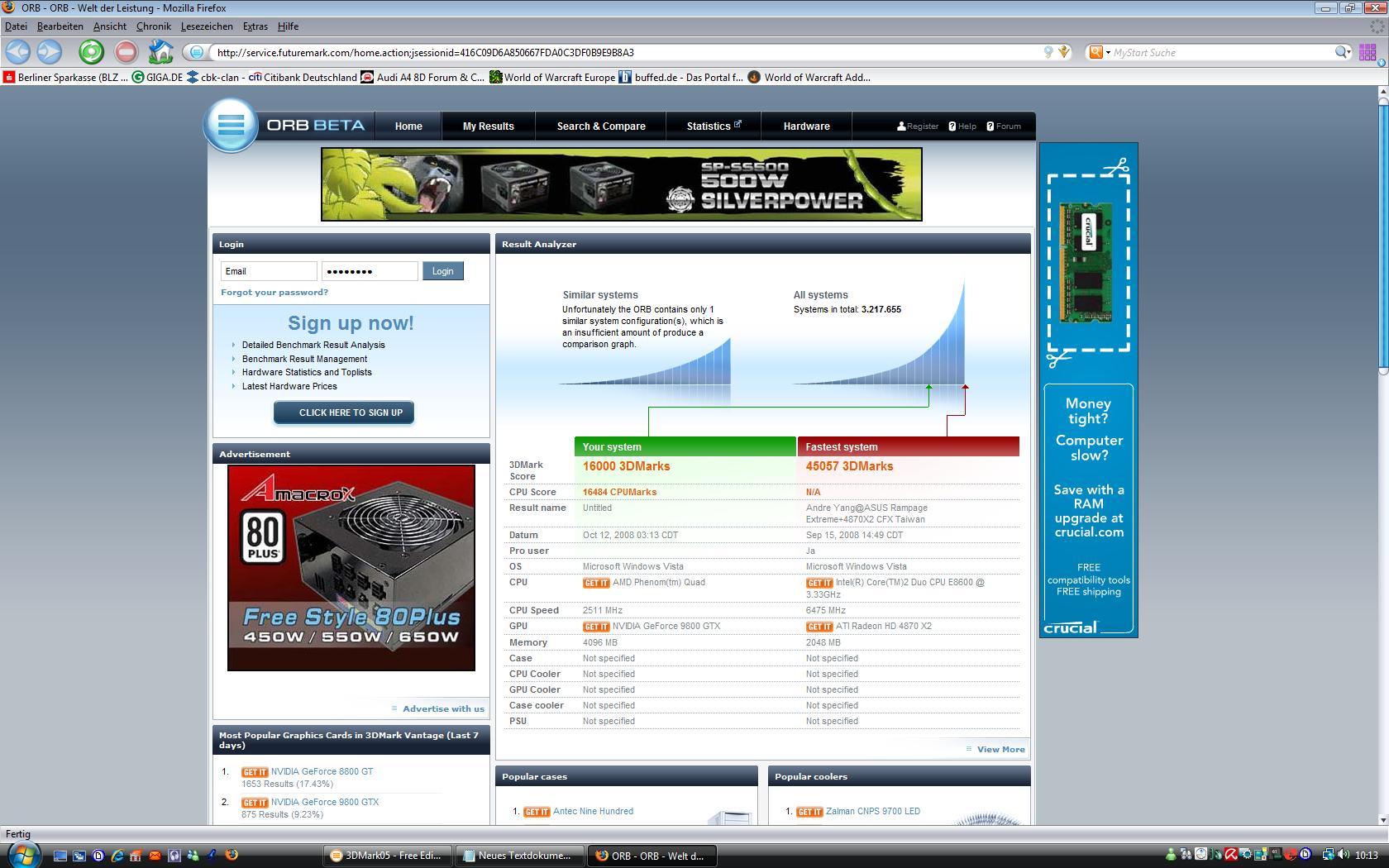This screenshot has height=868, width=1389.
Task: Open the Statistics tab
Action: tap(714, 126)
